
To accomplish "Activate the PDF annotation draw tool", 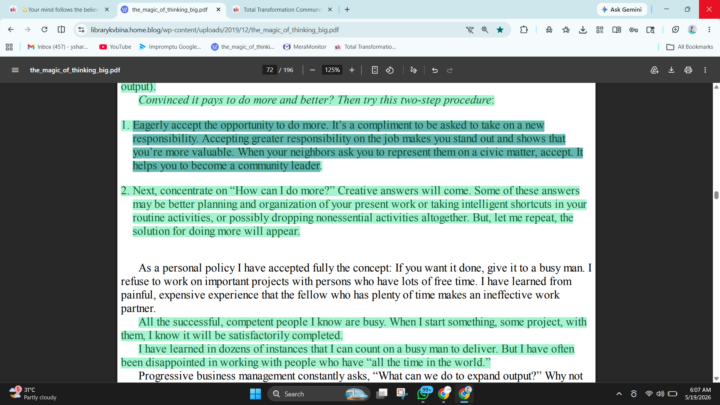I will pyautogui.click(x=414, y=70).
